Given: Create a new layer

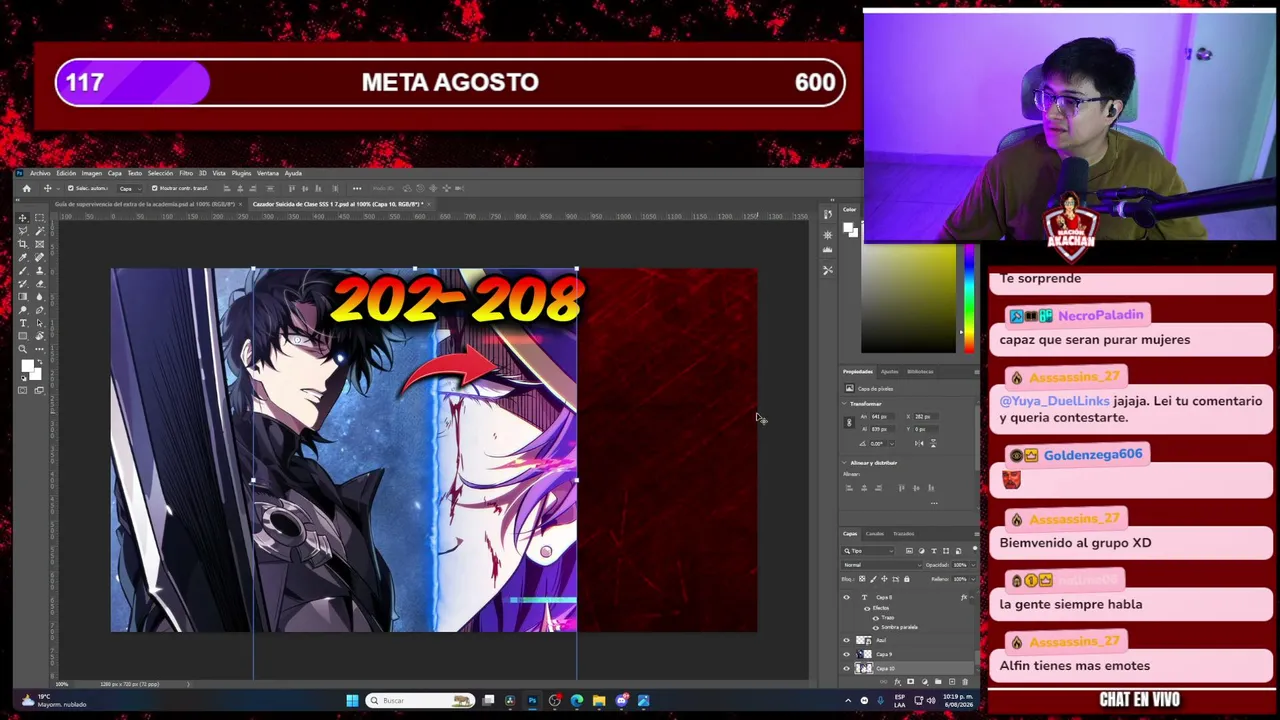Looking at the screenshot, I should (x=951, y=682).
